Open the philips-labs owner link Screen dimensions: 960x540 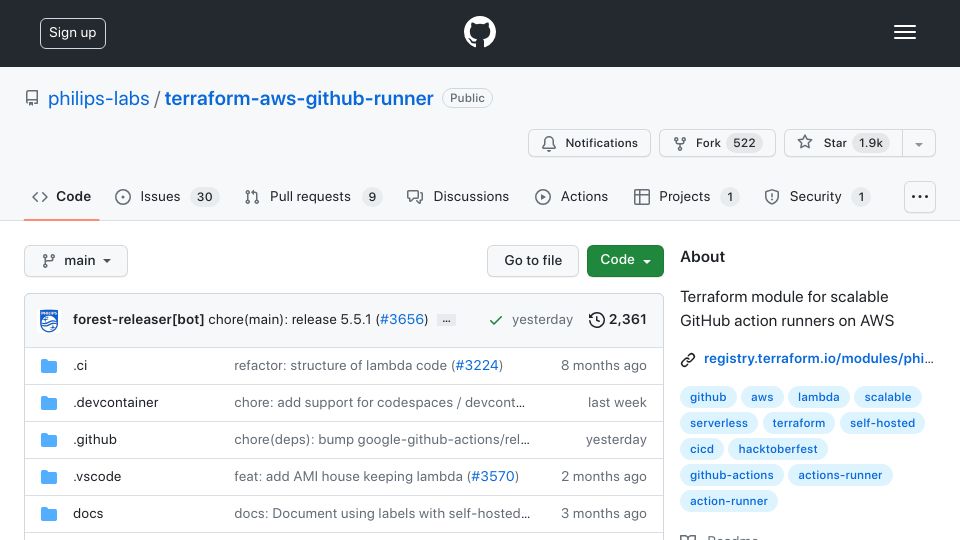point(99,99)
